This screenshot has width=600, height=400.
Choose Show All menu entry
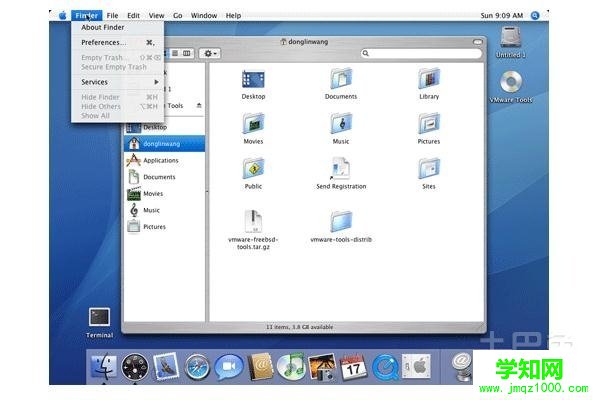pyautogui.click(x=117, y=116)
